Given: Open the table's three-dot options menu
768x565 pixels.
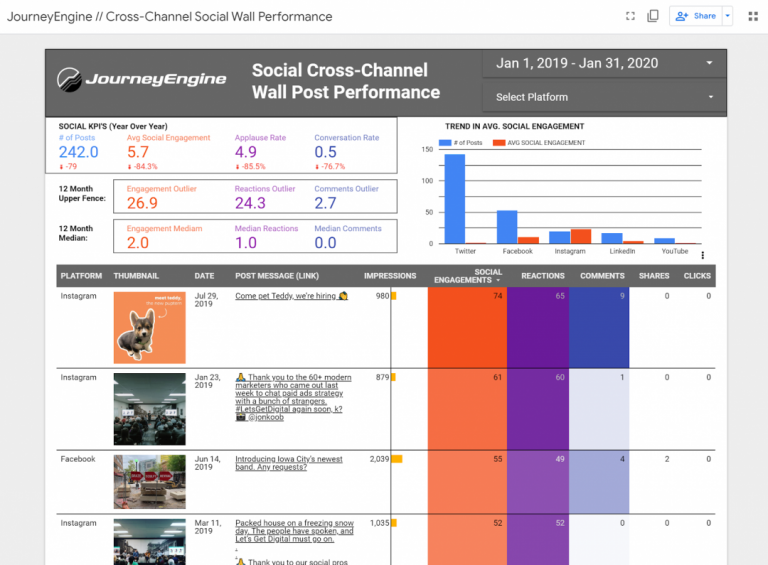Looking at the screenshot, I should coord(703,255).
